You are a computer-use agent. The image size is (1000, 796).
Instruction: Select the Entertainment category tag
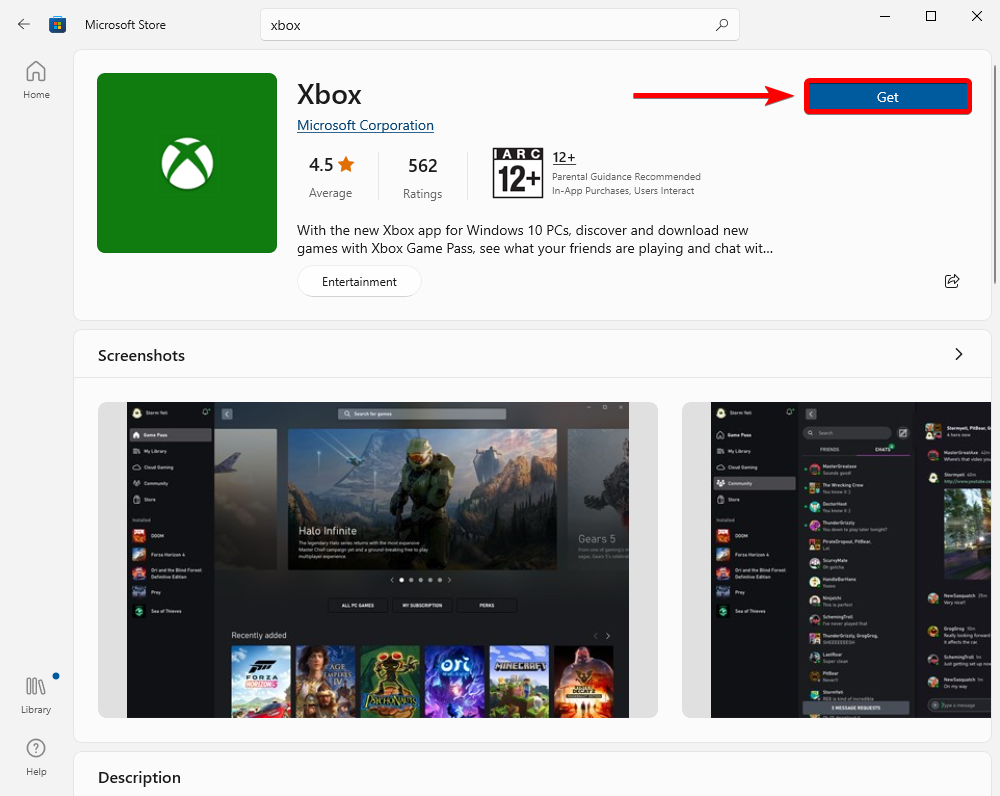(359, 282)
